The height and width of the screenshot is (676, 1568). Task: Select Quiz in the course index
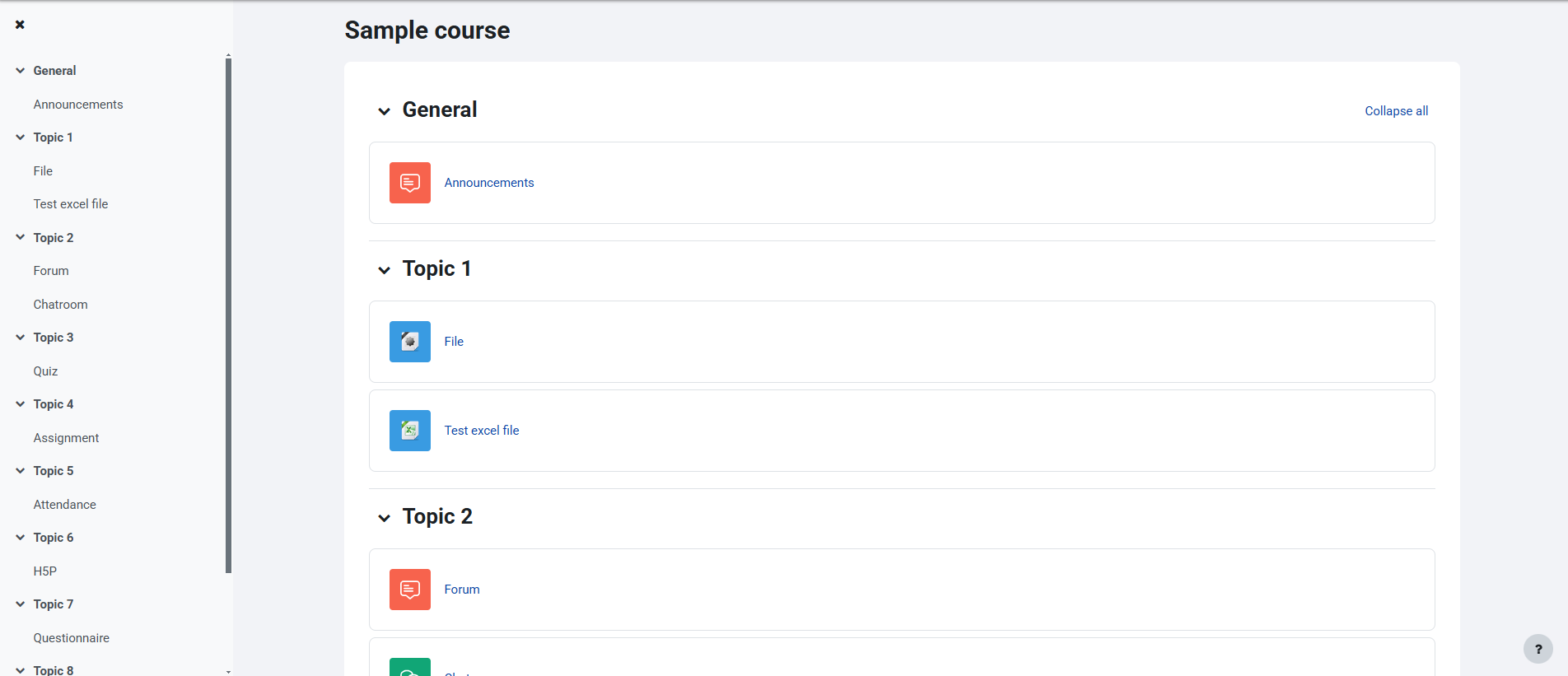(45, 371)
